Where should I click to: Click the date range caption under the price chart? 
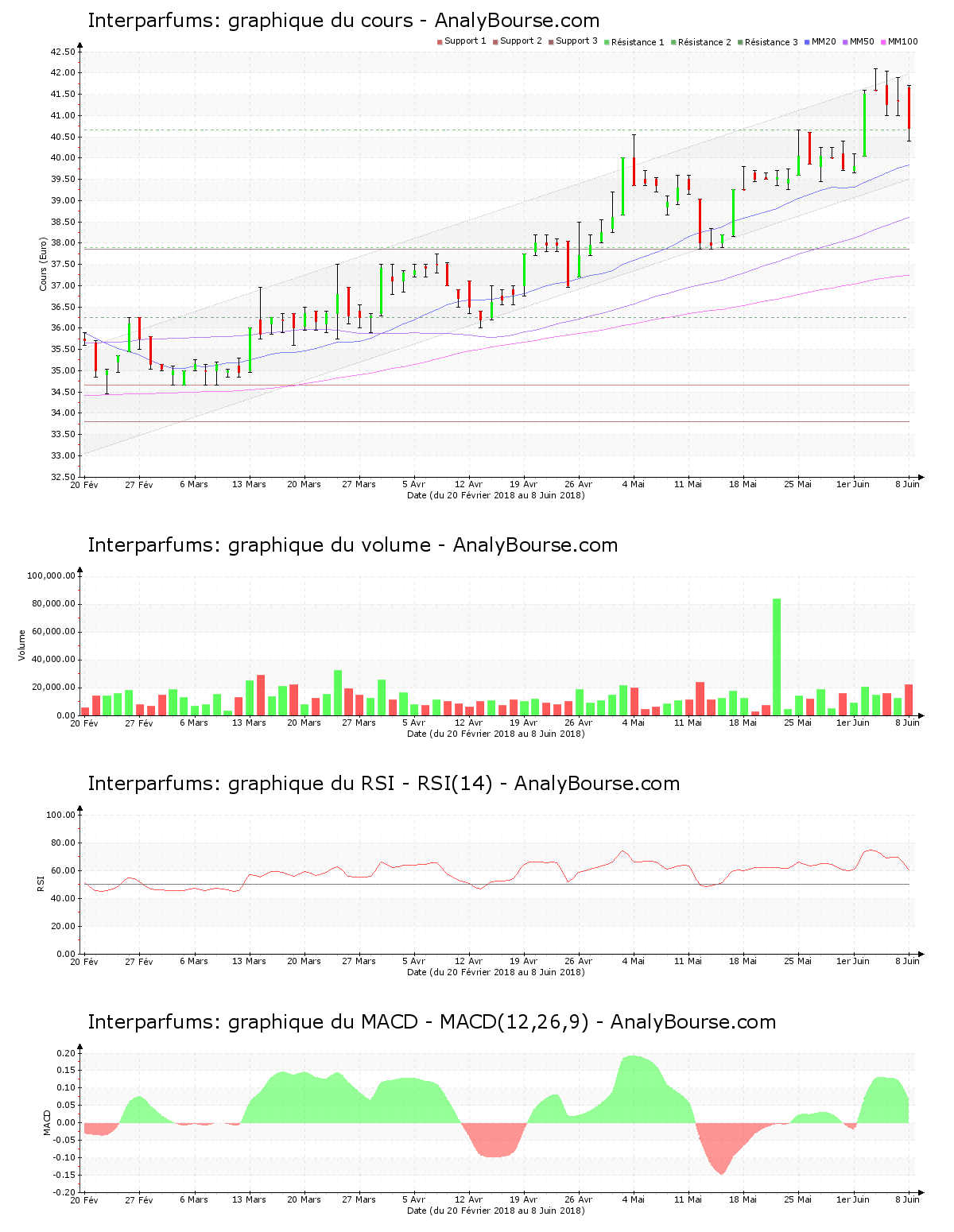point(495,495)
